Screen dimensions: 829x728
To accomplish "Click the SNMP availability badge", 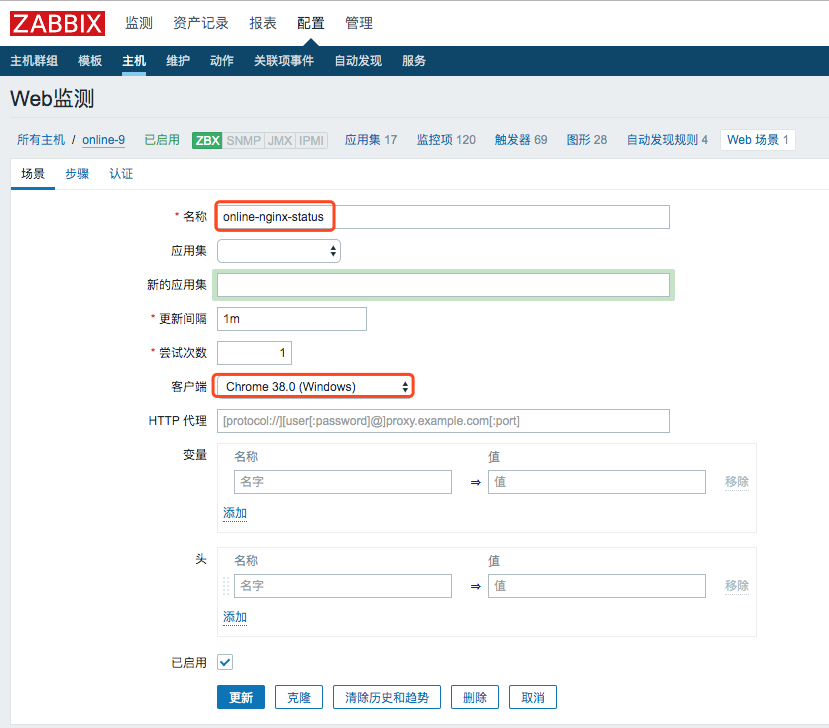I will 243,140.
